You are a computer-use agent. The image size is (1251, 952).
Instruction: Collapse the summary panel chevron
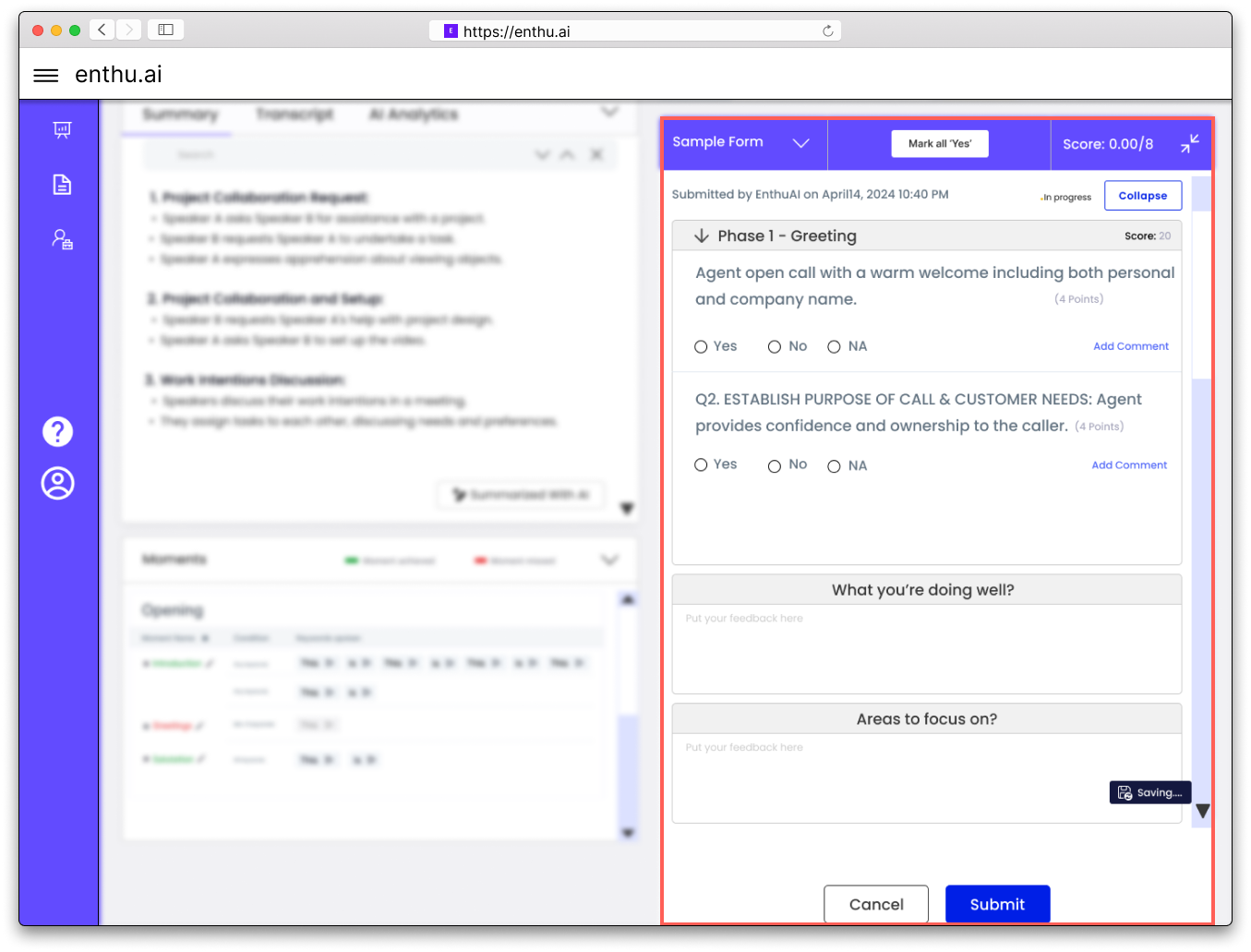(x=609, y=112)
